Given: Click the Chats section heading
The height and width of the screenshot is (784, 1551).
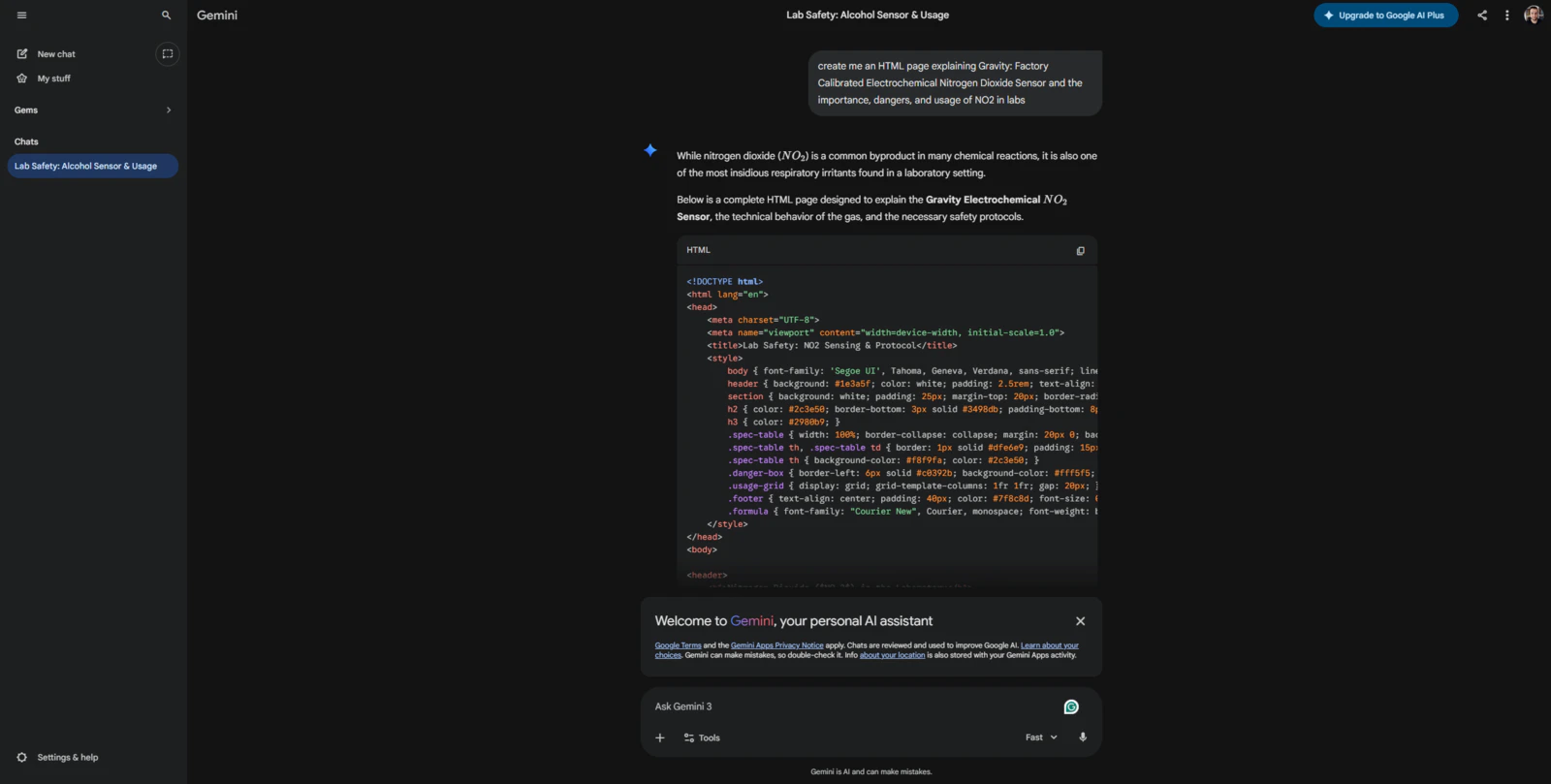Looking at the screenshot, I should 26,142.
